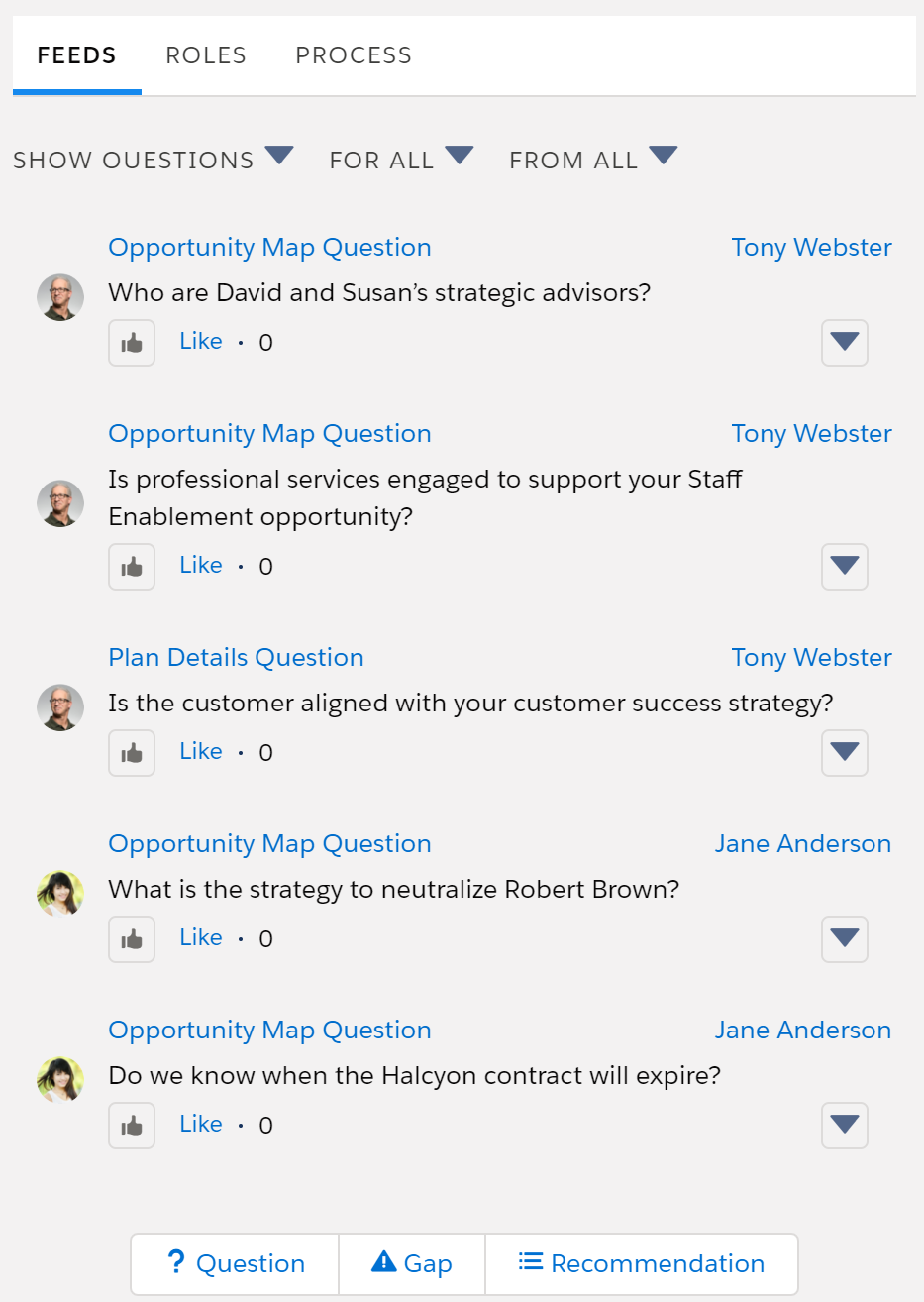Expand the For All filter
Viewport: 924px width, 1302px height.
tap(401, 159)
